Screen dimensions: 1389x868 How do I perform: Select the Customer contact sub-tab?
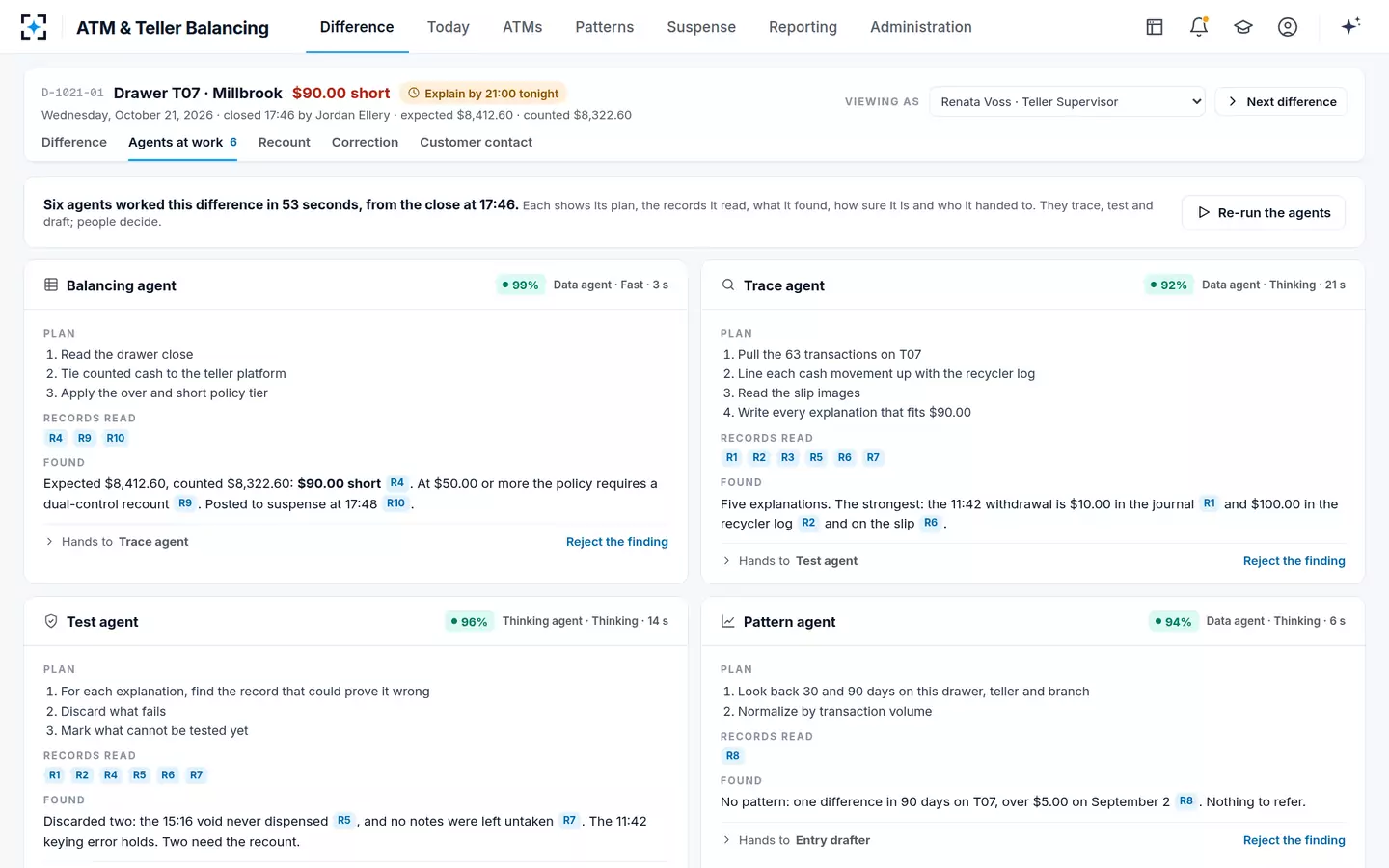pos(476,142)
